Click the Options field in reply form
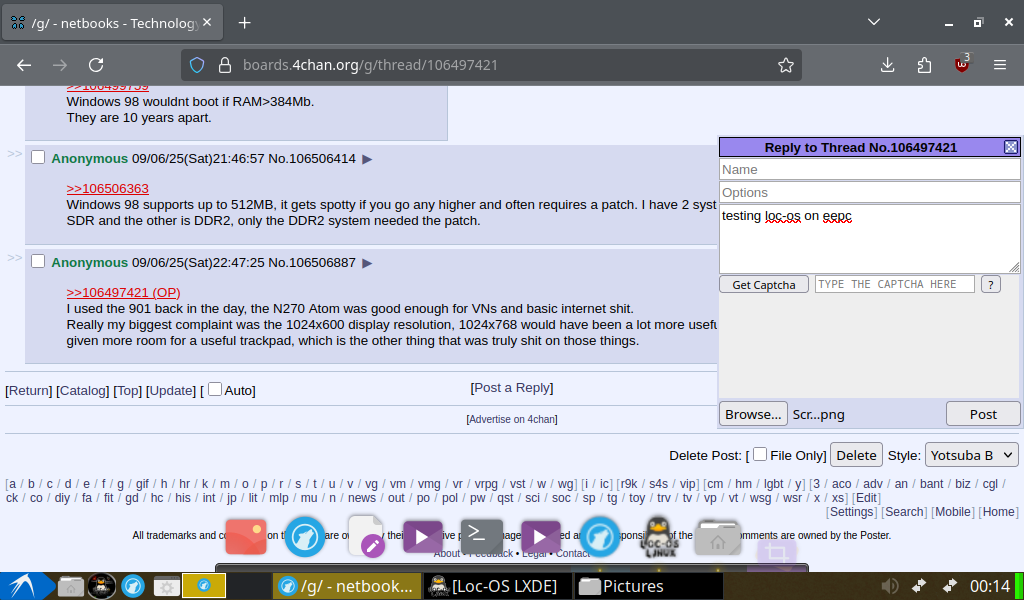The image size is (1024, 600). click(x=869, y=193)
